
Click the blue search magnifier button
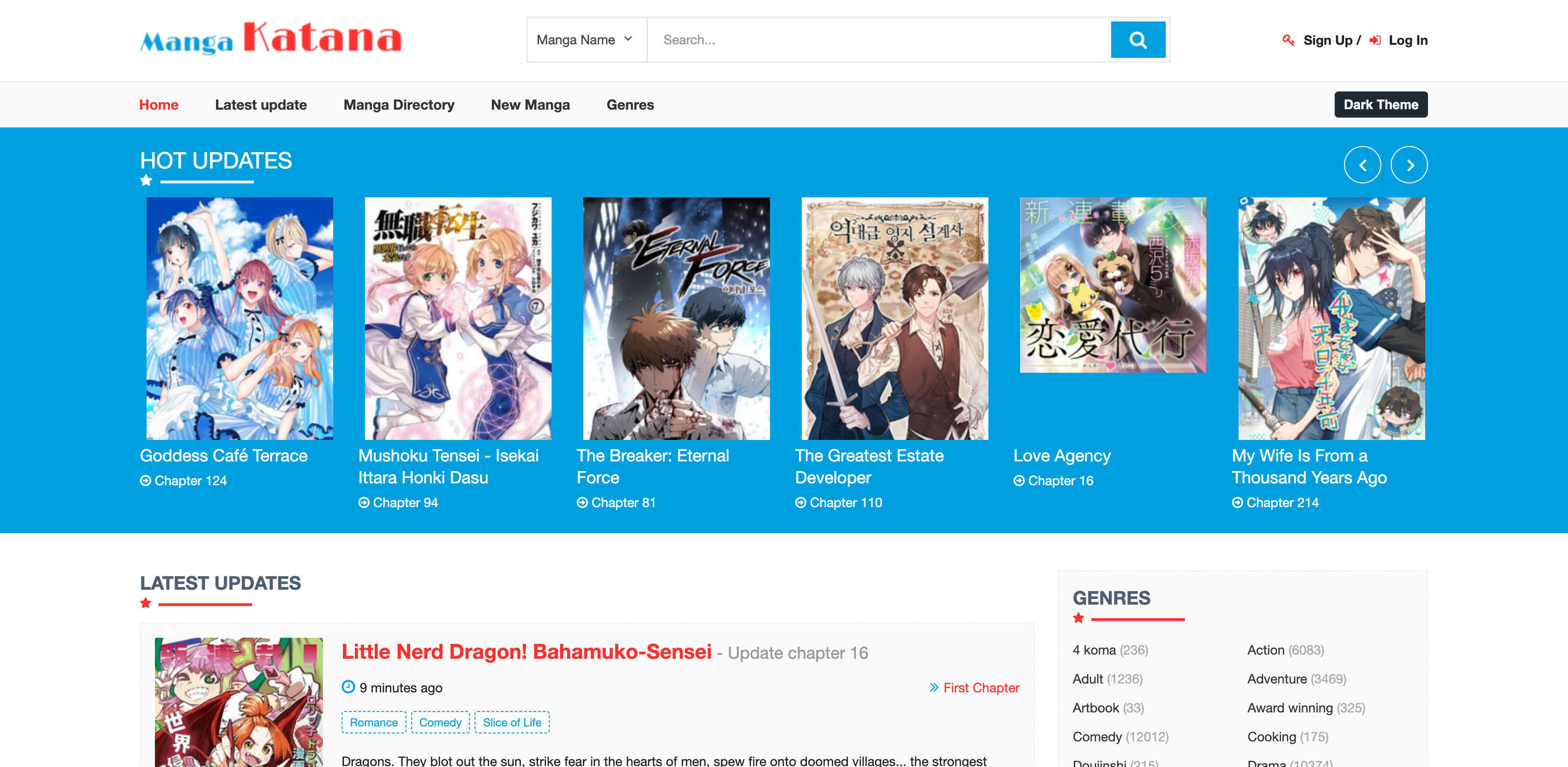(1138, 40)
